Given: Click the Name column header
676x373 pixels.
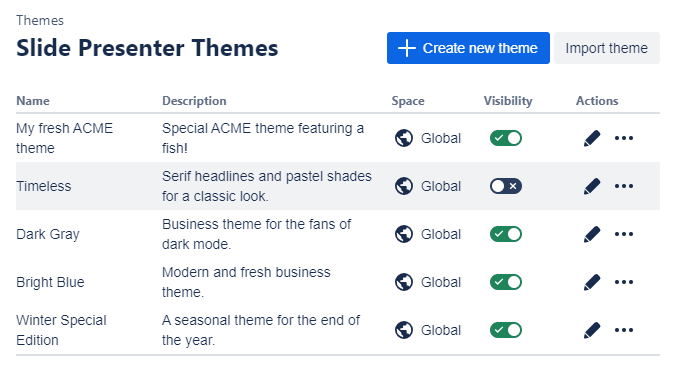Looking at the screenshot, I should tap(33, 100).
